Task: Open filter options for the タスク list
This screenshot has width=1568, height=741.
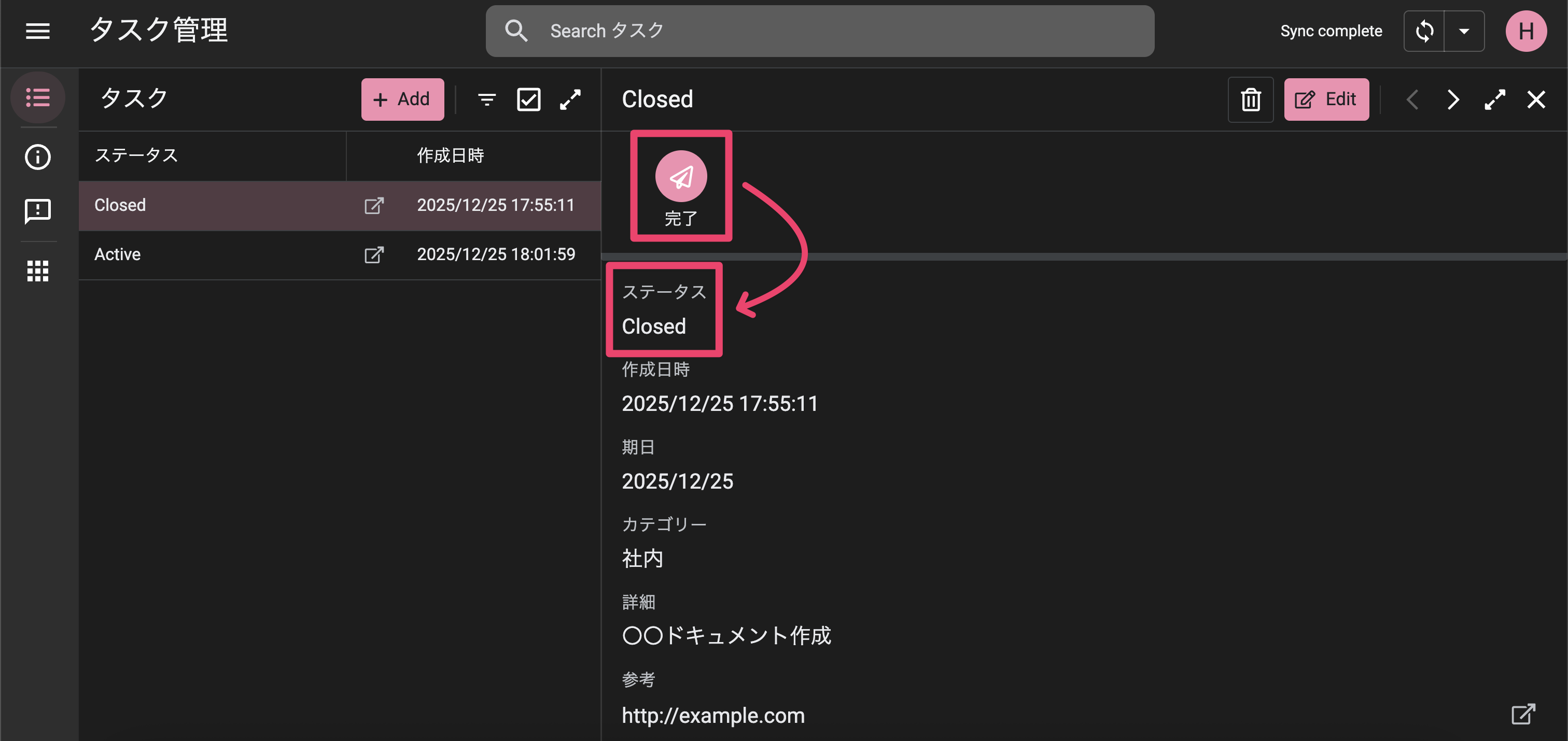Action: click(486, 99)
